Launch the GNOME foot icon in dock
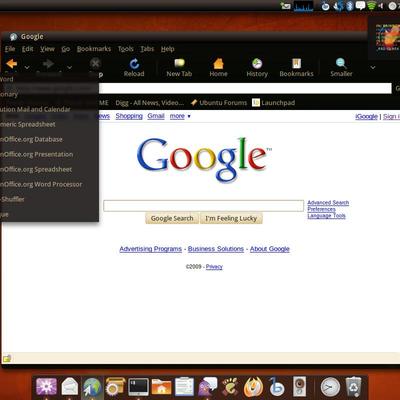Screen dimensions: 400x400 [x=230, y=387]
